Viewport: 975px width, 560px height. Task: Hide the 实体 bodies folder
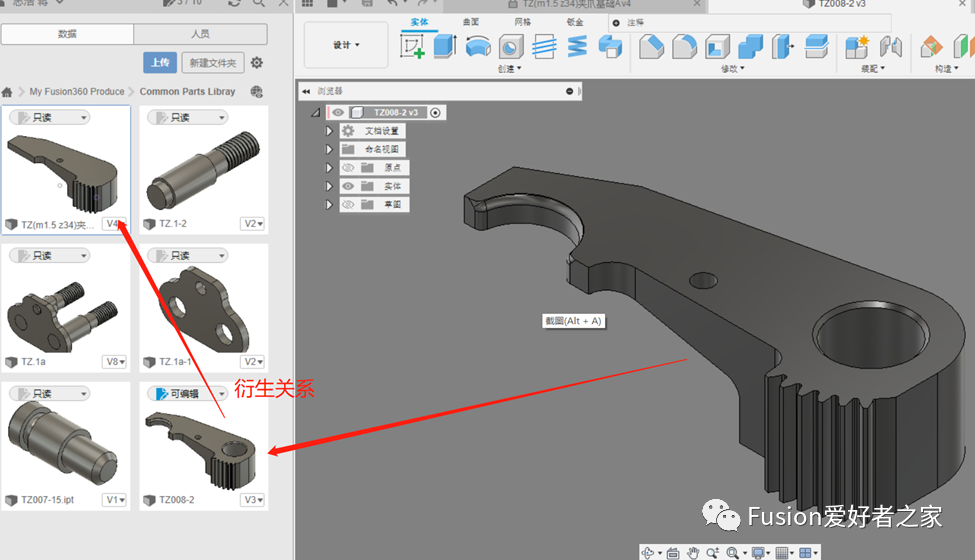pos(349,186)
